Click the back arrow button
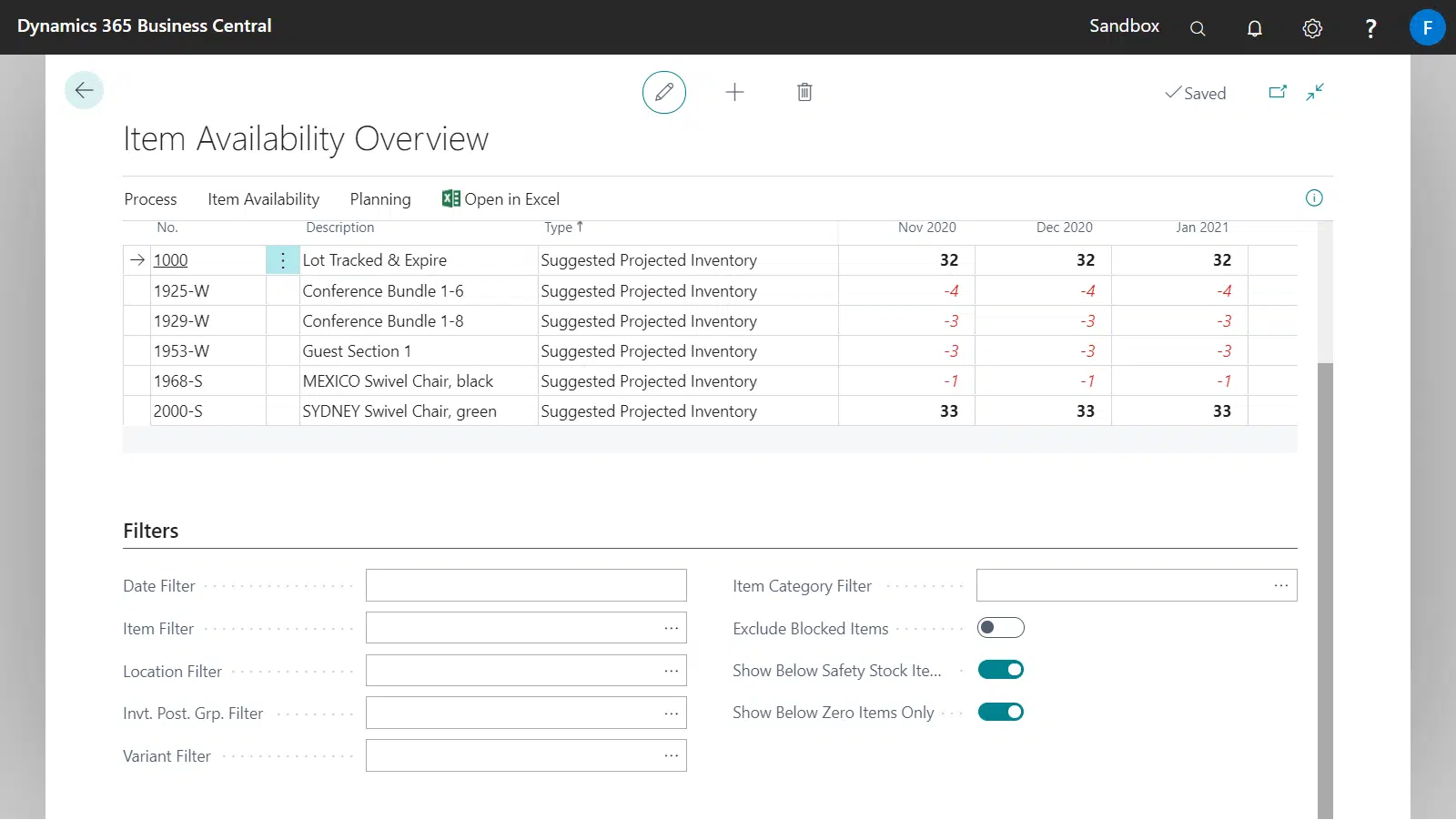The width and height of the screenshot is (1456, 820). point(85,90)
